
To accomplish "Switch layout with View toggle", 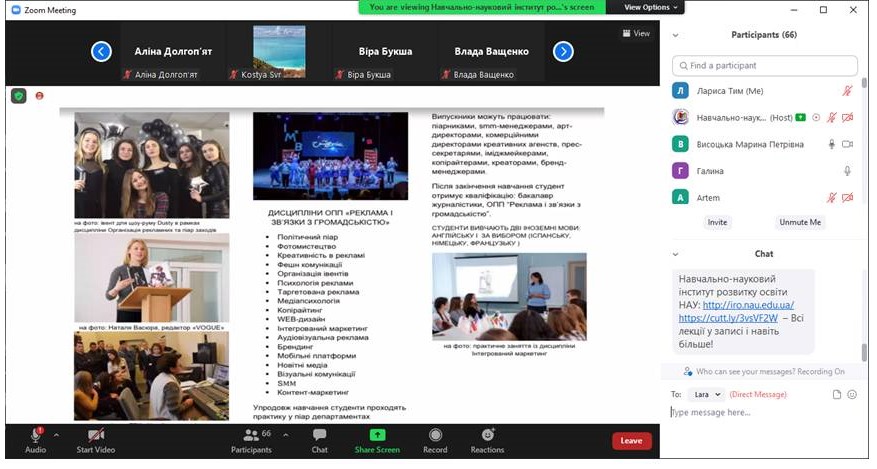I will [x=636, y=33].
